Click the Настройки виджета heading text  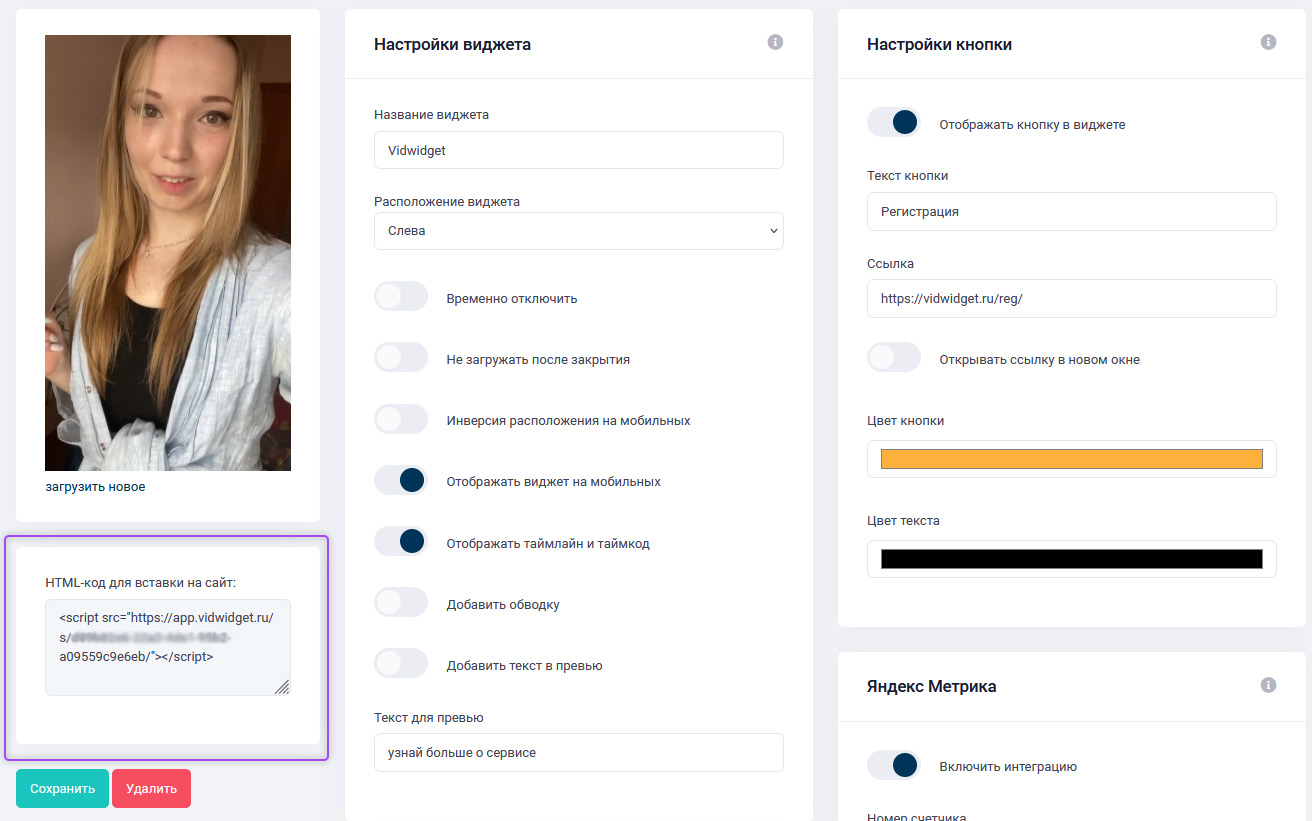click(452, 44)
